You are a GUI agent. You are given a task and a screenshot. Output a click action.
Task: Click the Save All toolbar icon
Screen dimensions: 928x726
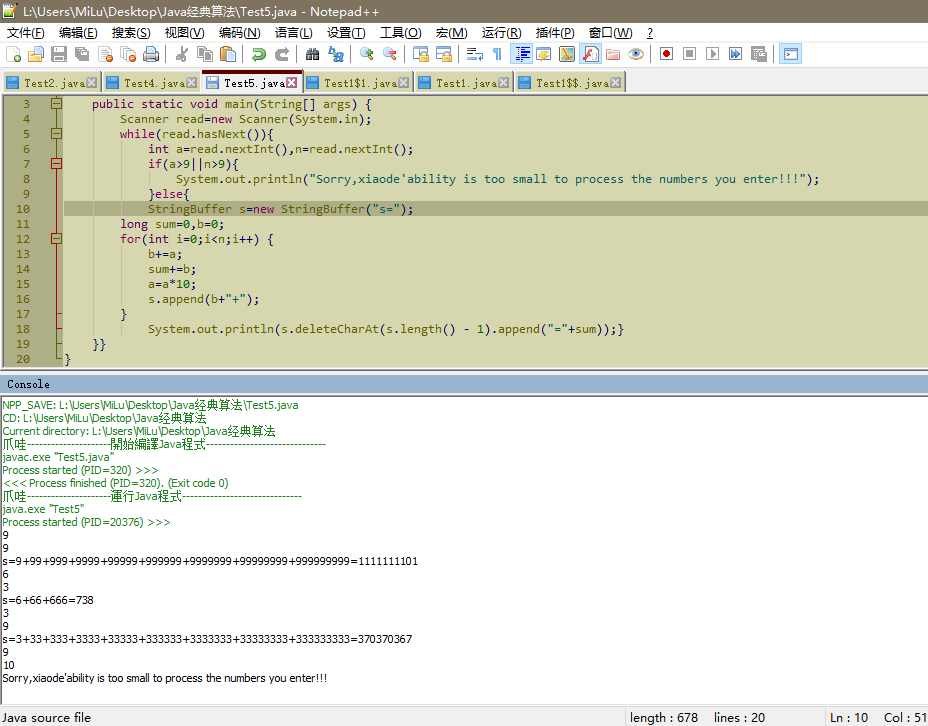click(x=82, y=54)
